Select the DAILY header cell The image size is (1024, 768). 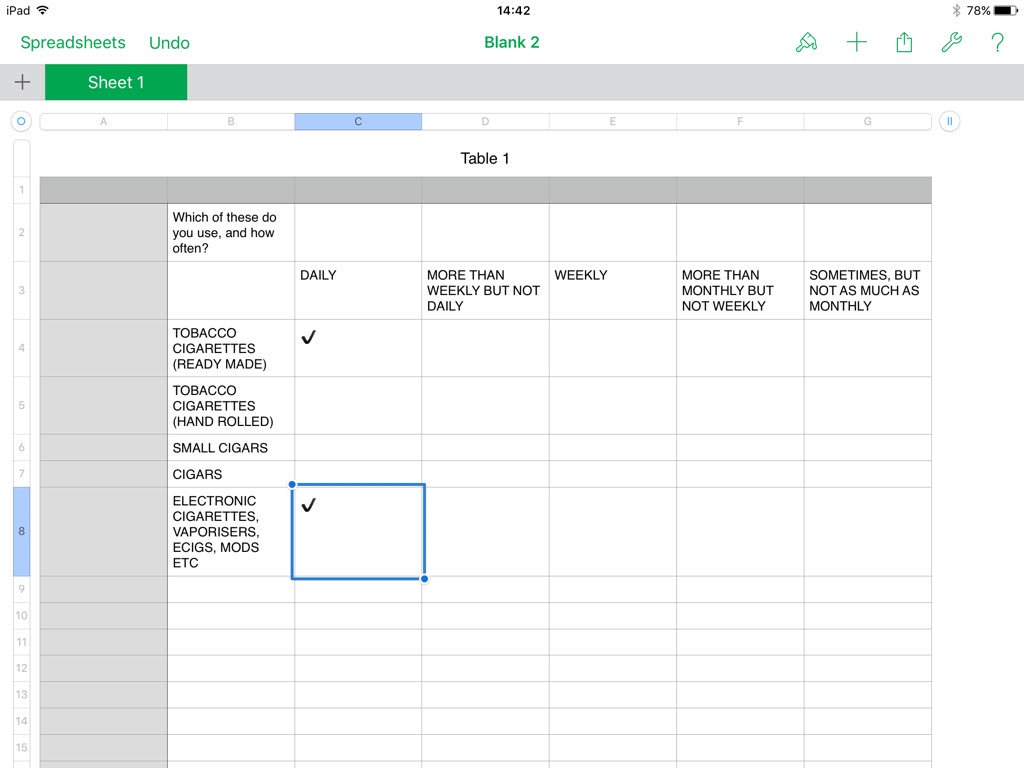(358, 290)
